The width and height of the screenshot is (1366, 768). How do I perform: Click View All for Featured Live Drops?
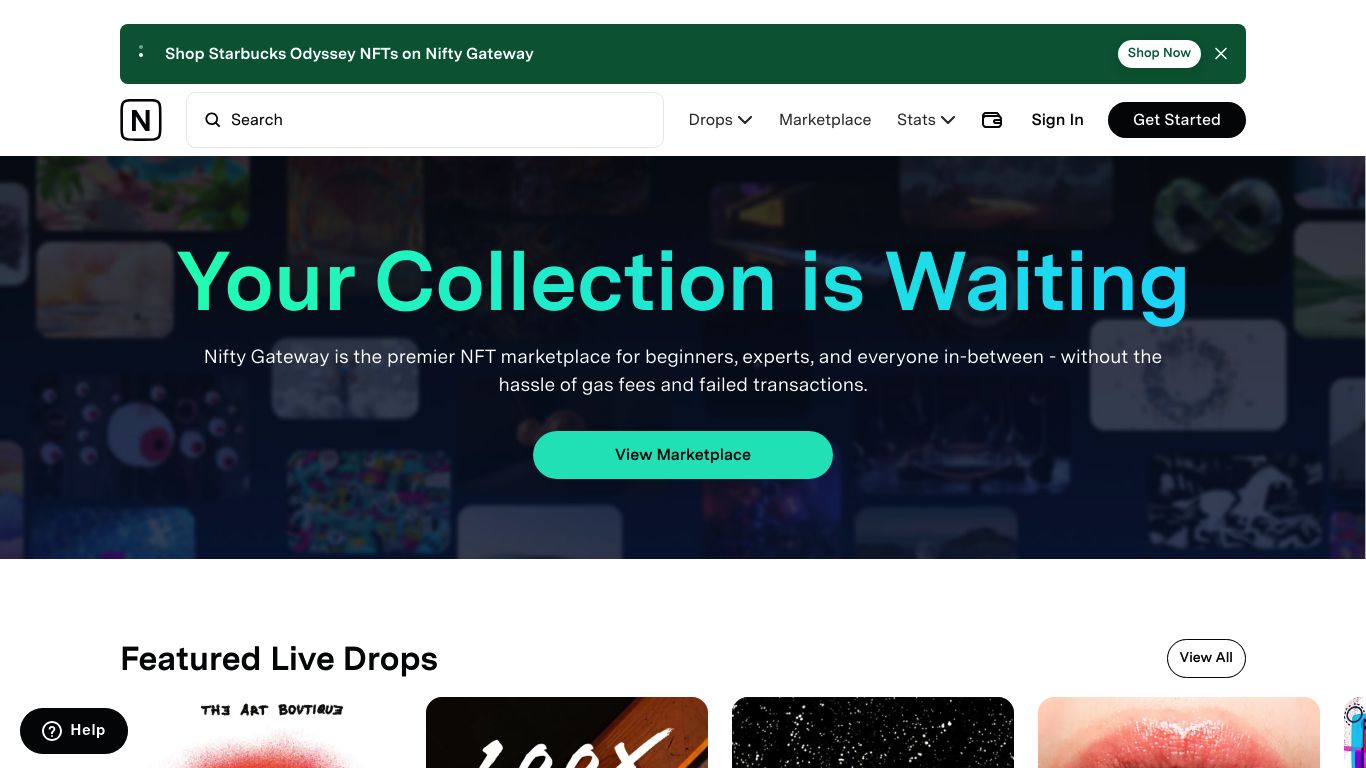coord(1206,658)
